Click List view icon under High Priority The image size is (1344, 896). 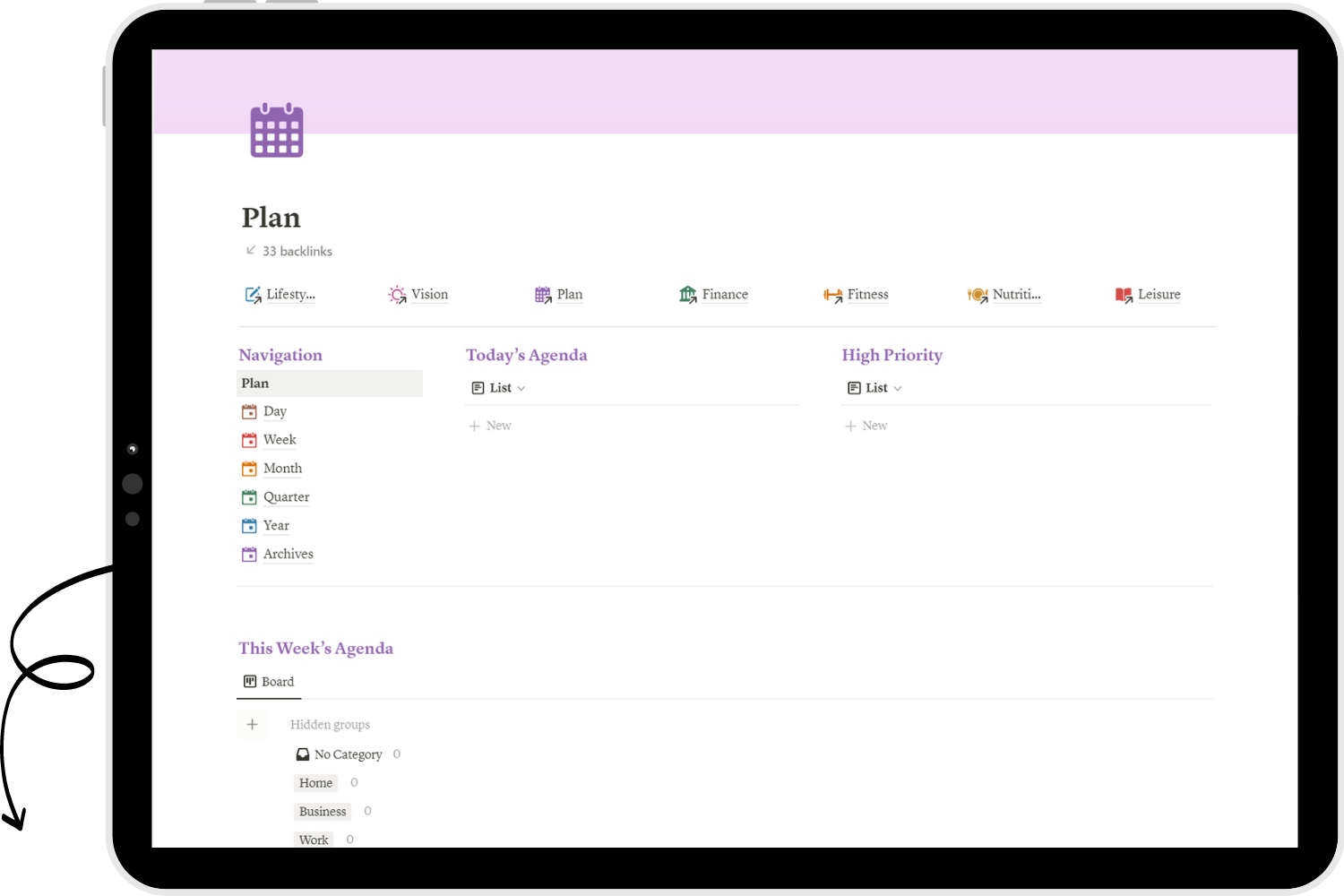pyautogui.click(x=854, y=388)
